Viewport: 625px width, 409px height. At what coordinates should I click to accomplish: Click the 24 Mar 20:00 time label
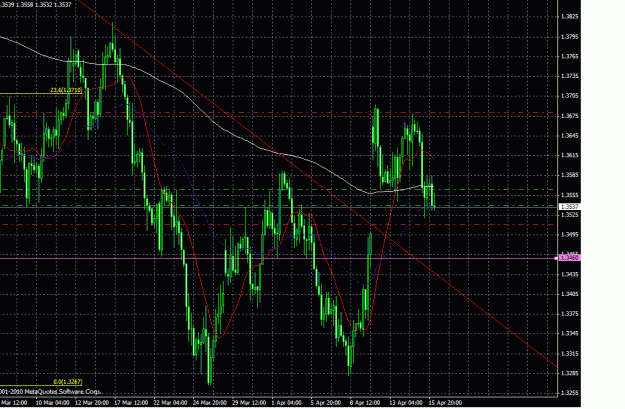pos(210,403)
